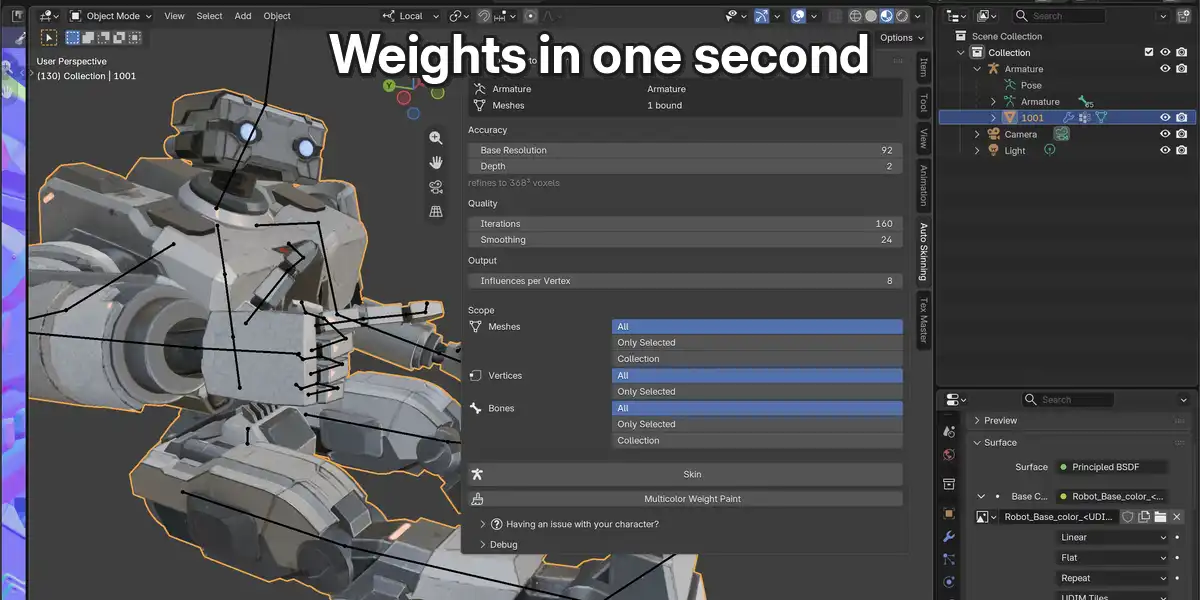The image size is (1200, 600).
Task: Click the outliner search field
Action: [1058, 16]
